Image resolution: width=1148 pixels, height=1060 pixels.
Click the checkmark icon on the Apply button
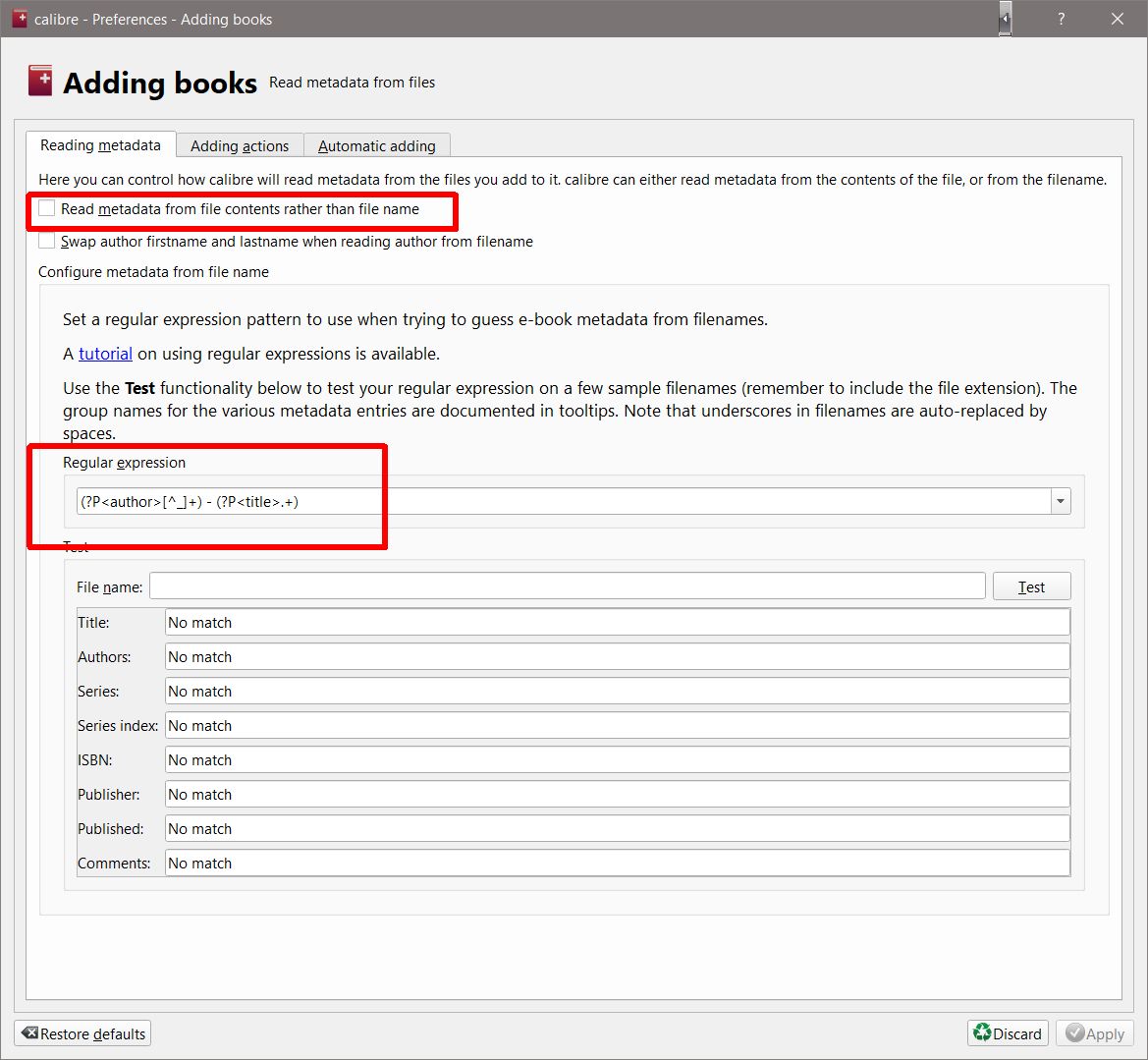[1074, 1032]
